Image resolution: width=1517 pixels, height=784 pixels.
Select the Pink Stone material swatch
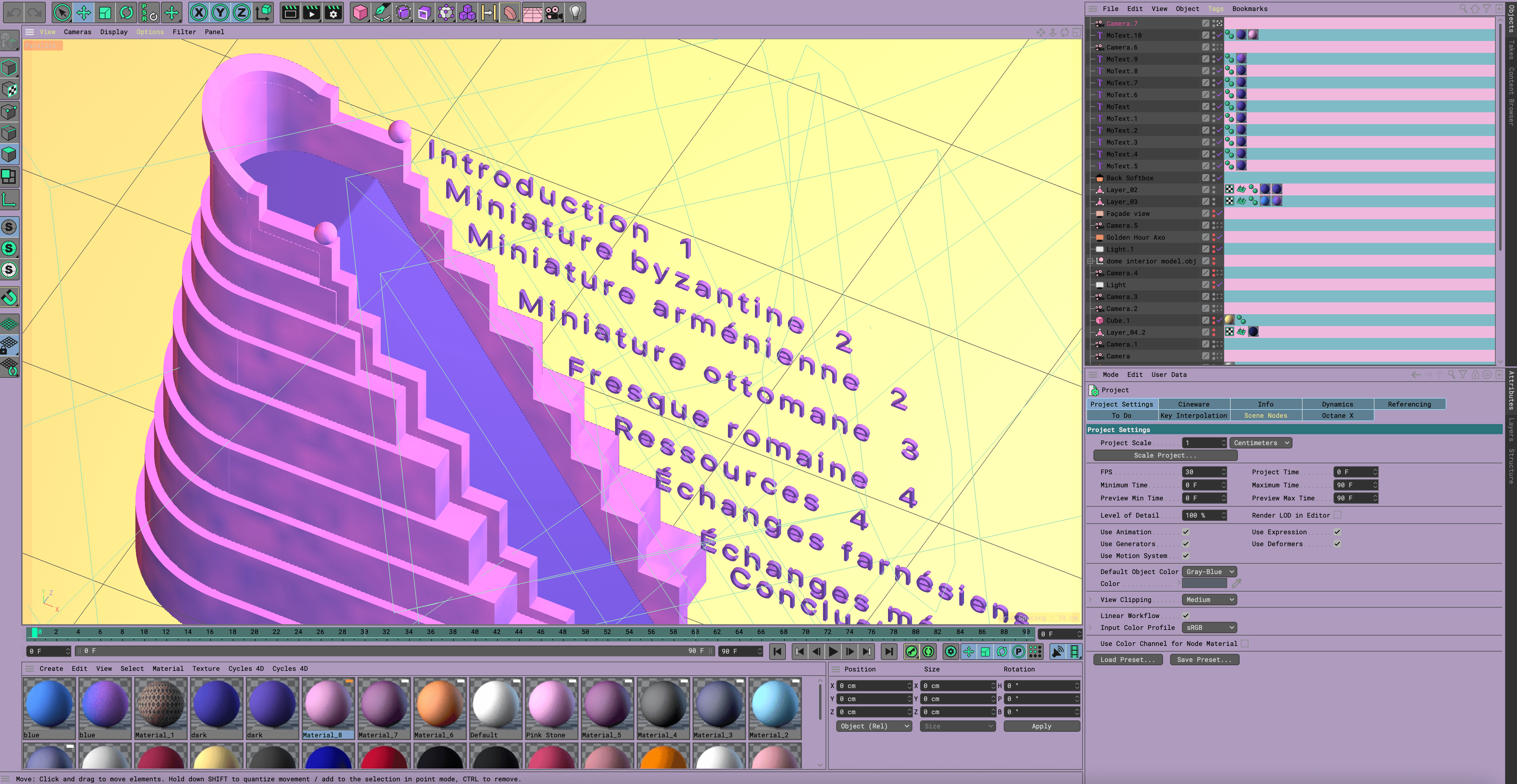[551, 705]
